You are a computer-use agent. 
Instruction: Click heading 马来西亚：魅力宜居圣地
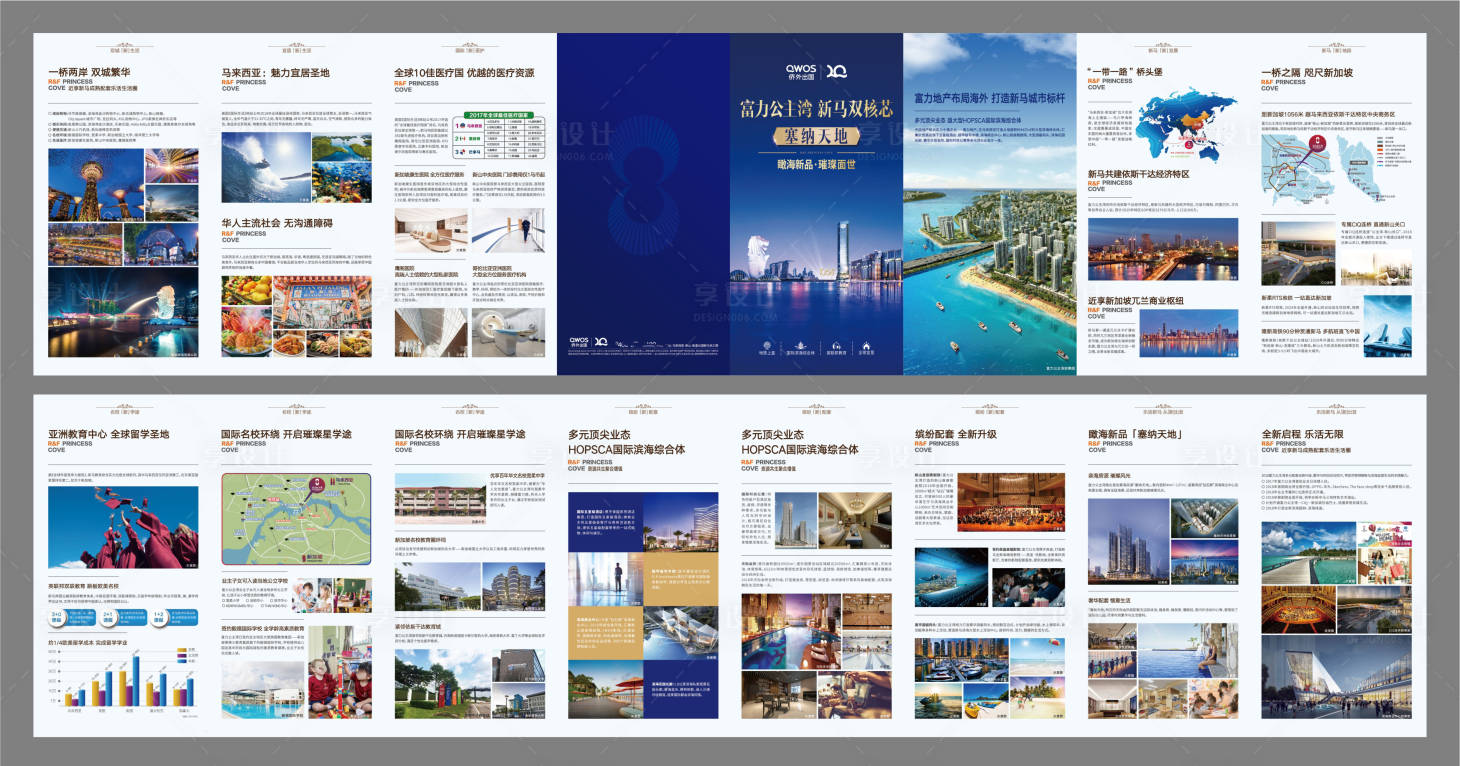(275, 72)
